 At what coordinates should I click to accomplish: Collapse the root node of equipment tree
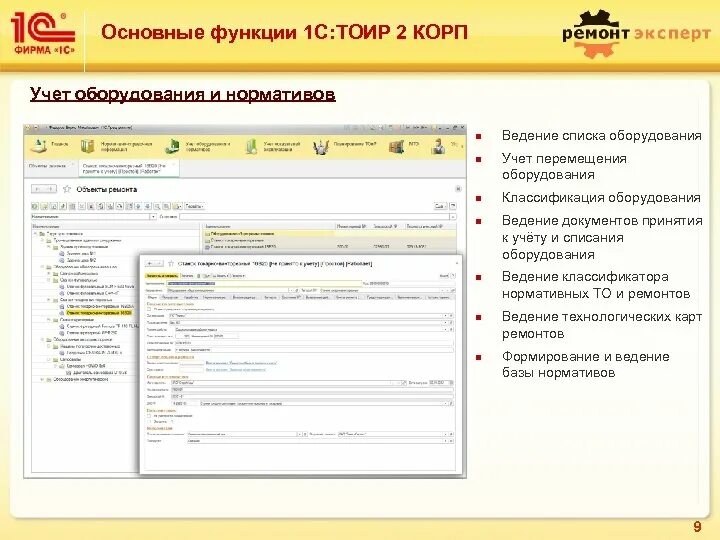tap(35, 234)
